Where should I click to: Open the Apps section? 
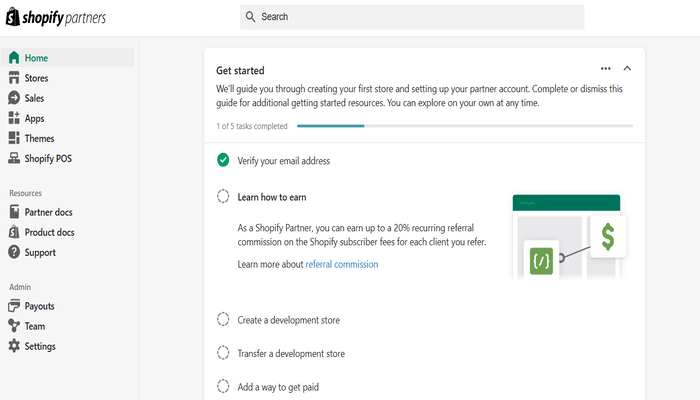(34, 118)
